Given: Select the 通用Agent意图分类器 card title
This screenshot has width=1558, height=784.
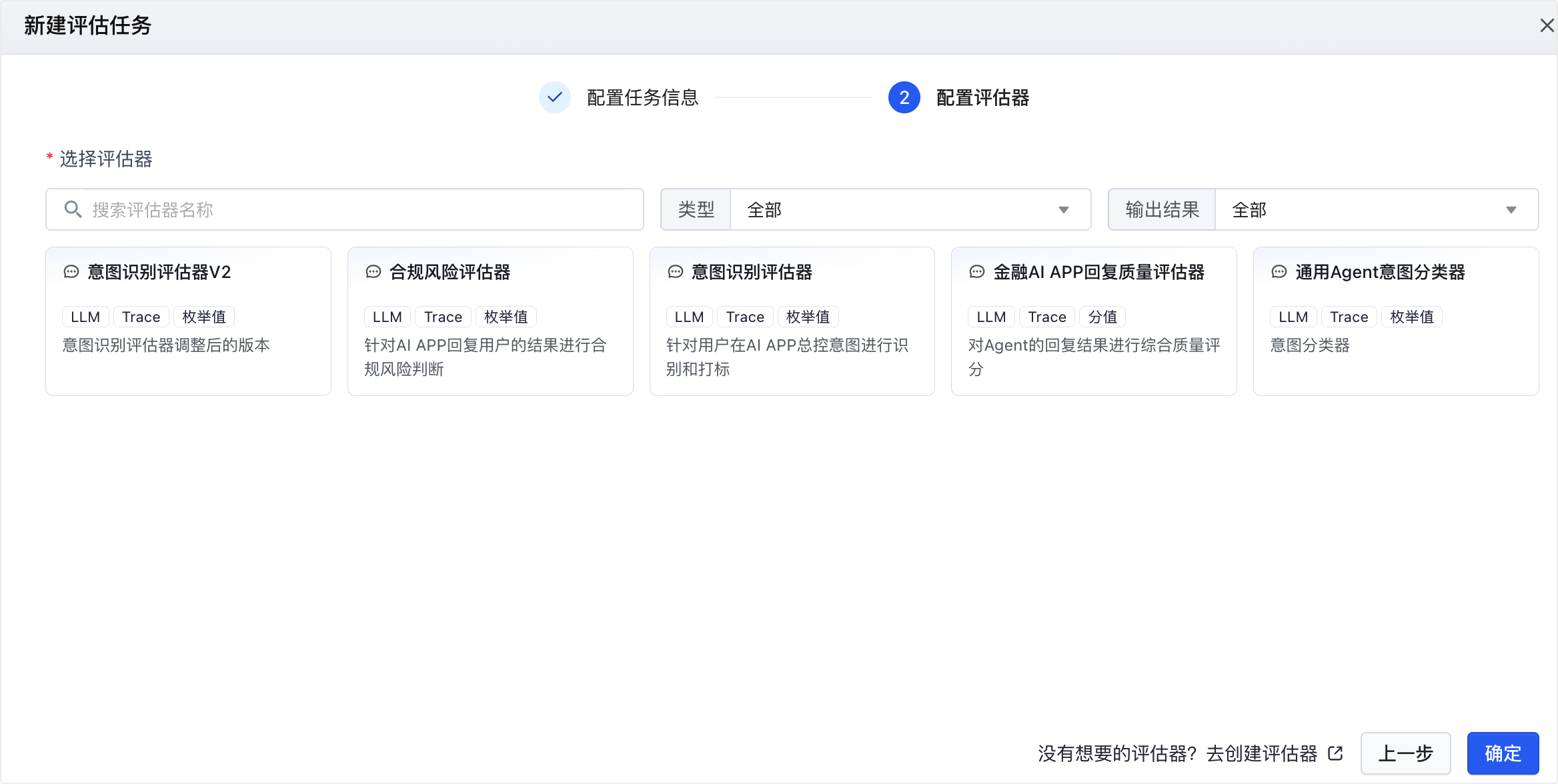Looking at the screenshot, I should click(x=1380, y=272).
